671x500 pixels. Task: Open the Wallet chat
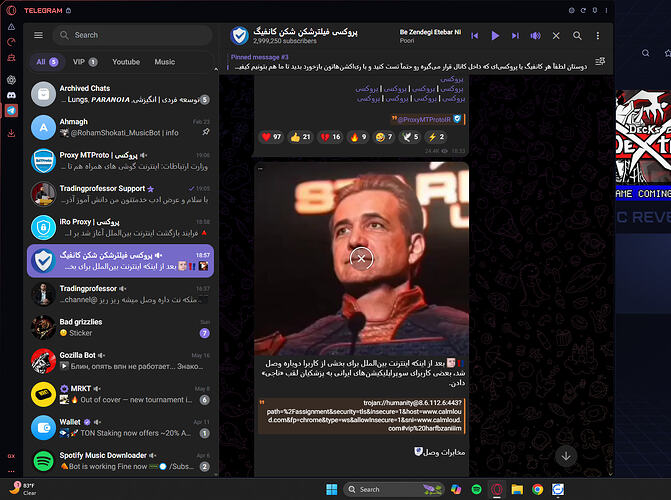point(121,428)
